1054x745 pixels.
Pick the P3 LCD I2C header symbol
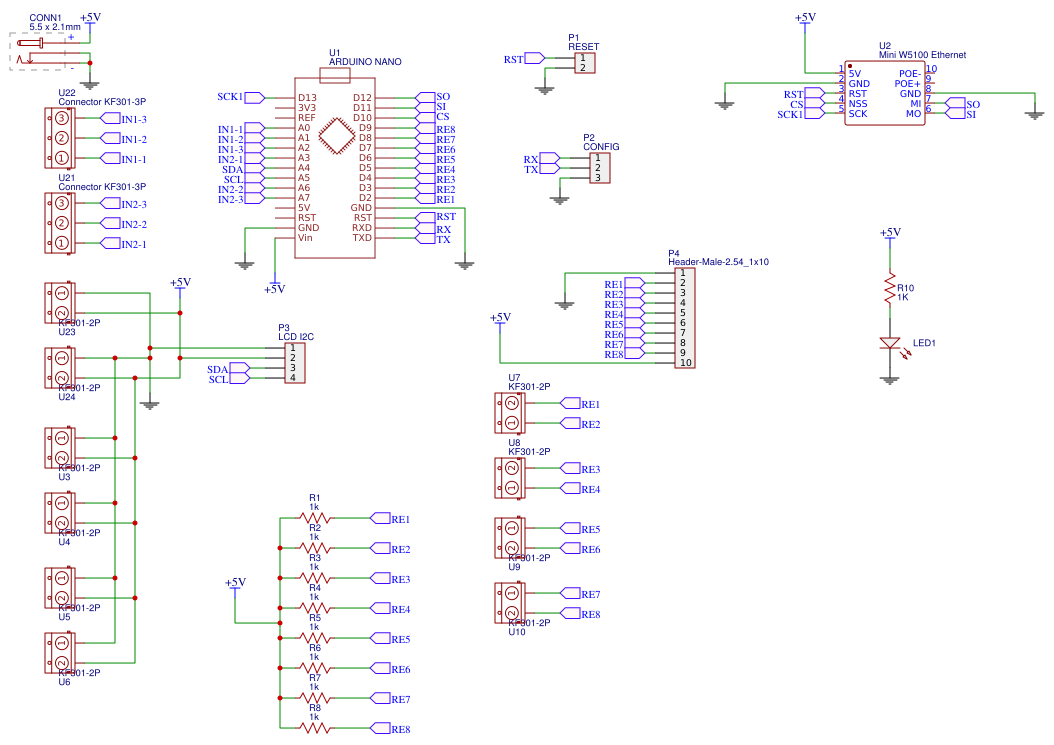click(294, 363)
